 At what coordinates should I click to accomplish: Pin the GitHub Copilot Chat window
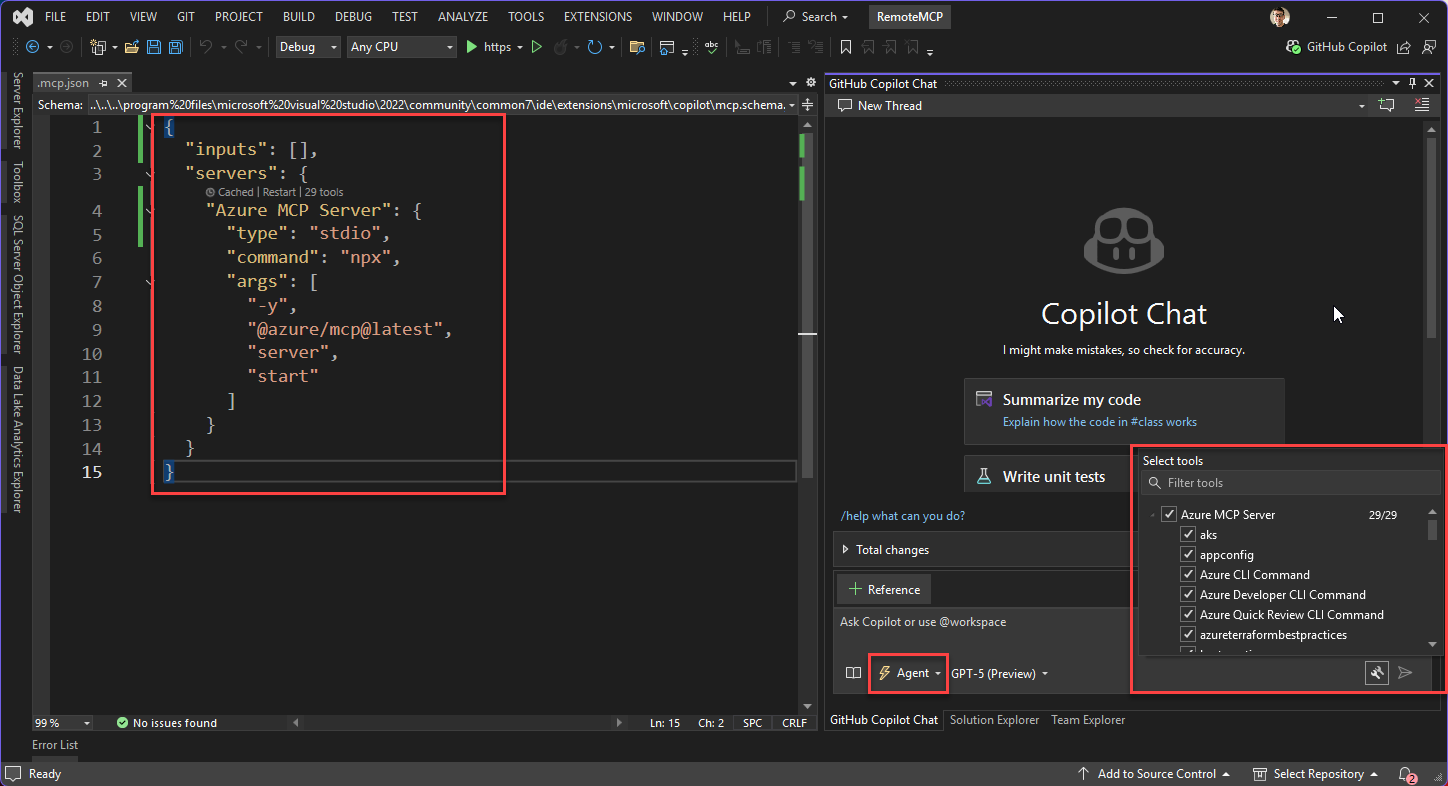(x=1412, y=82)
